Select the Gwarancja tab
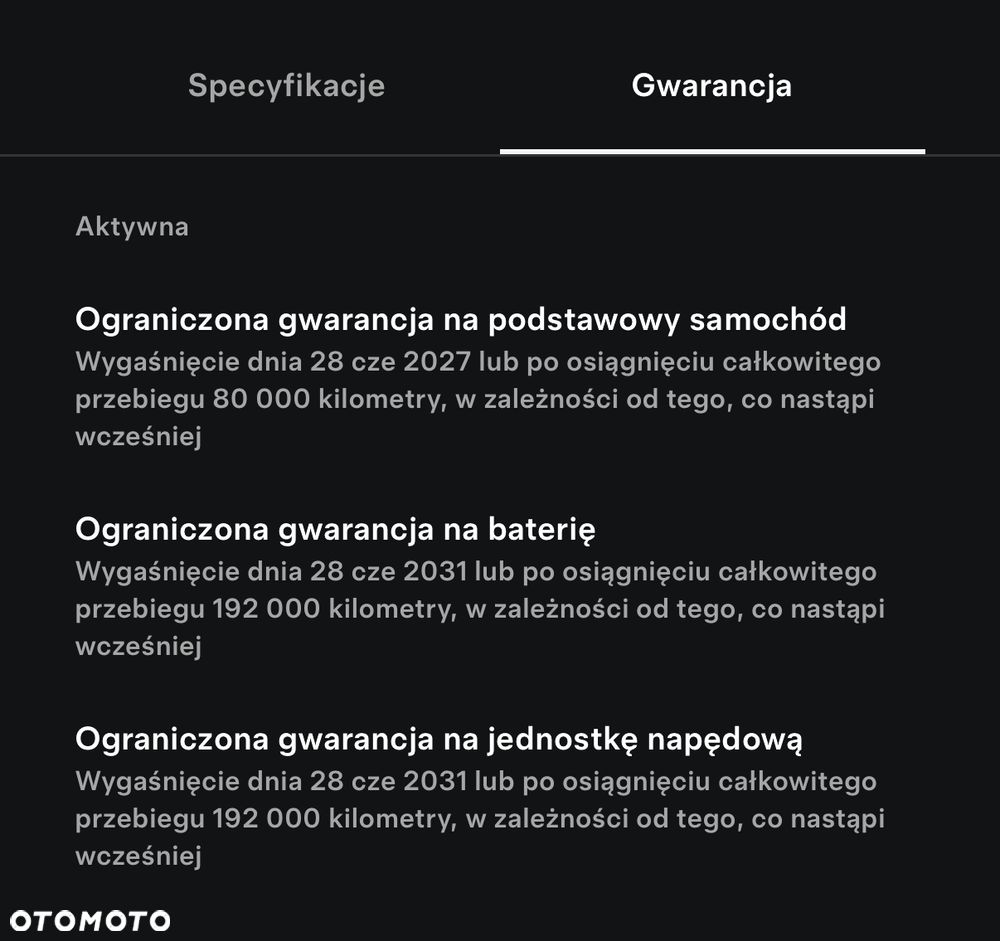Image resolution: width=1000 pixels, height=941 pixels. [711, 86]
